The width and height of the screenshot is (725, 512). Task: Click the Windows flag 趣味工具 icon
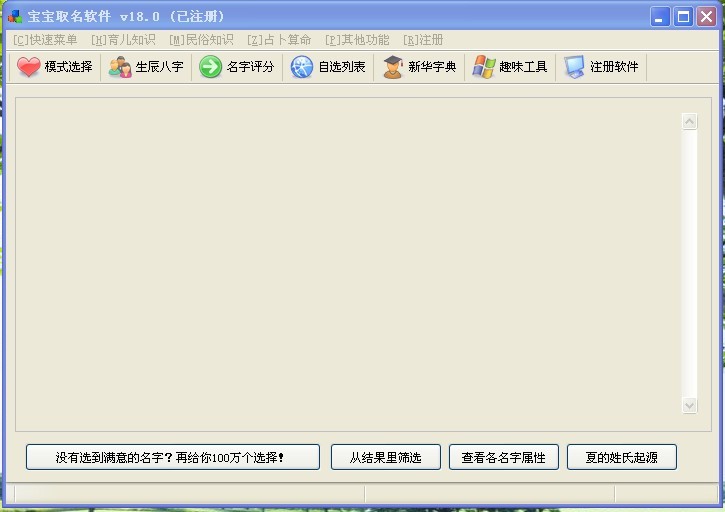(484, 67)
